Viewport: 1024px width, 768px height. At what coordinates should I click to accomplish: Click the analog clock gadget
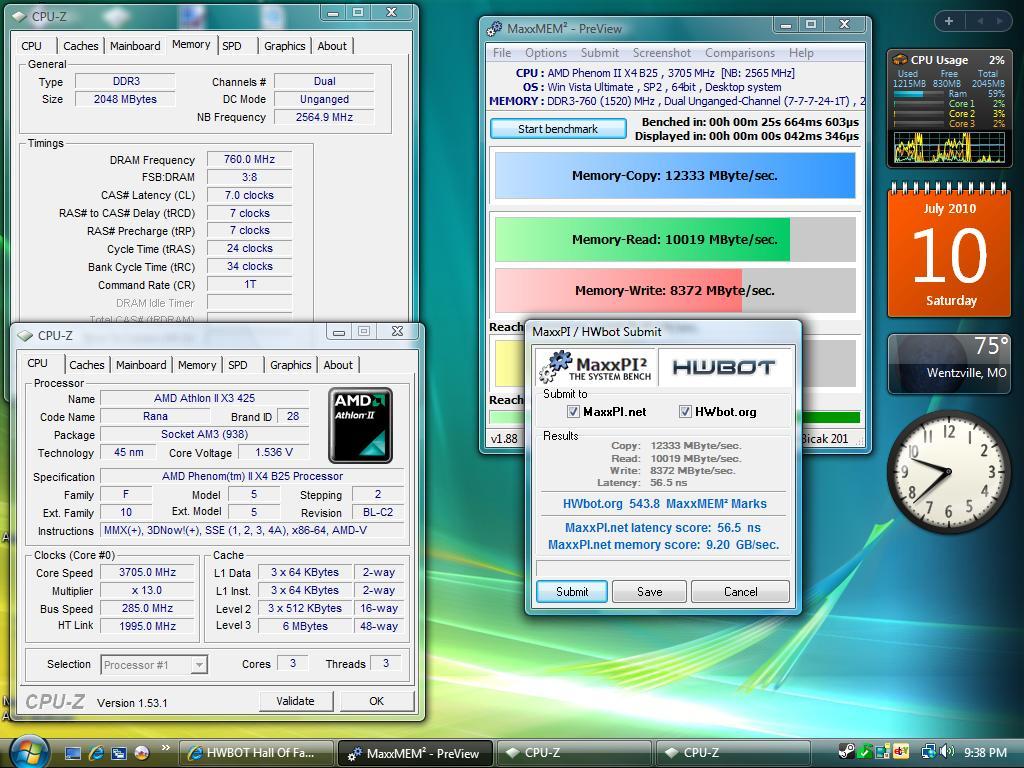[x=948, y=471]
